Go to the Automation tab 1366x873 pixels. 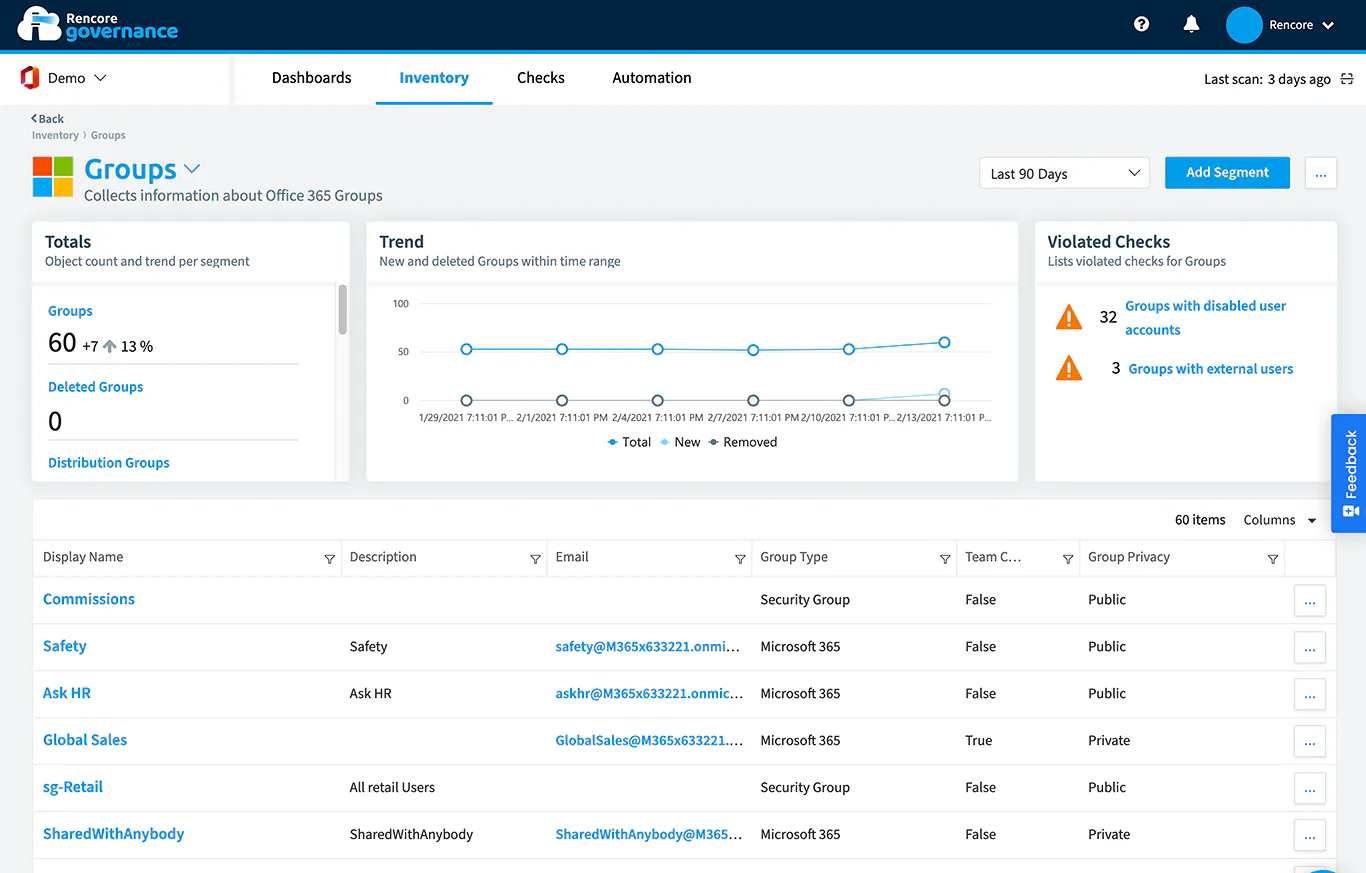click(652, 78)
